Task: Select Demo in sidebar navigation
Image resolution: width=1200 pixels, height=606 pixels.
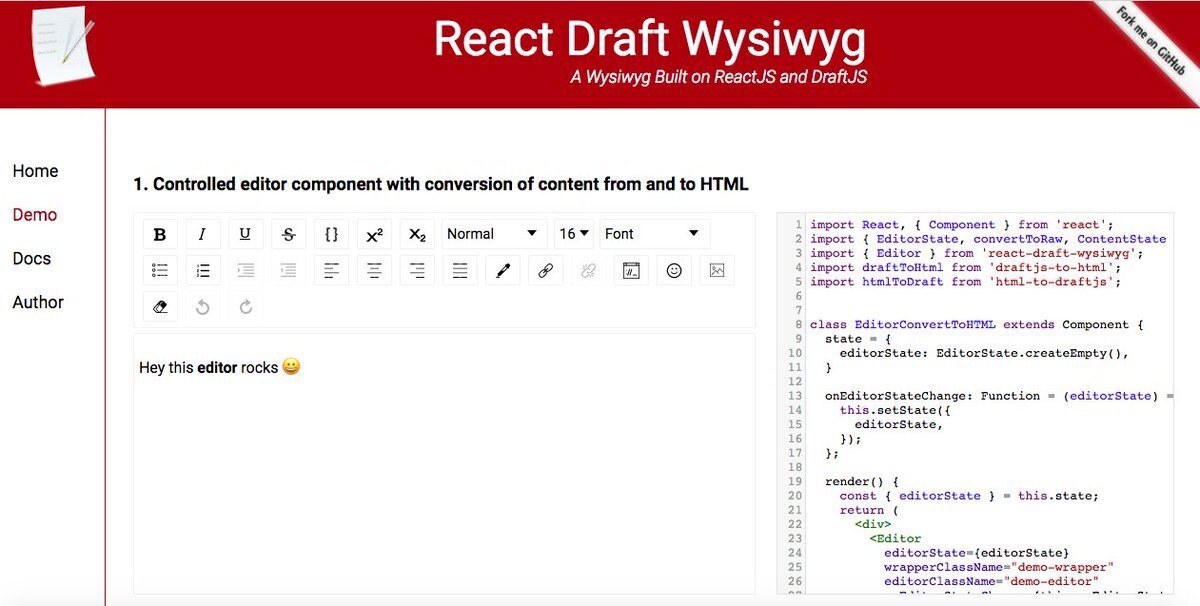Action: pos(35,215)
